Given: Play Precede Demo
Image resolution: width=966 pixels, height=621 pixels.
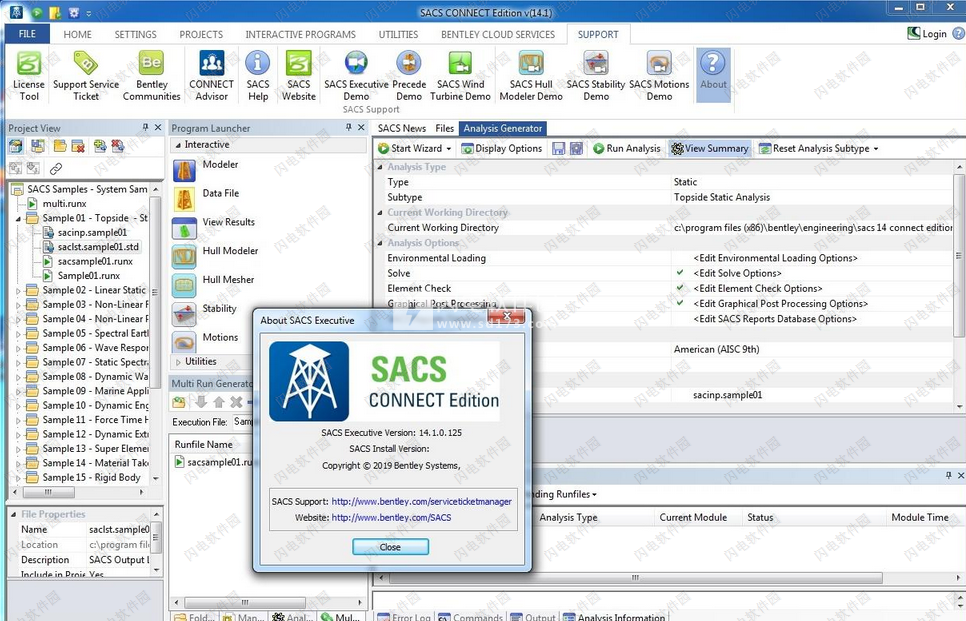Looking at the screenshot, I should (x=409, y=76).
